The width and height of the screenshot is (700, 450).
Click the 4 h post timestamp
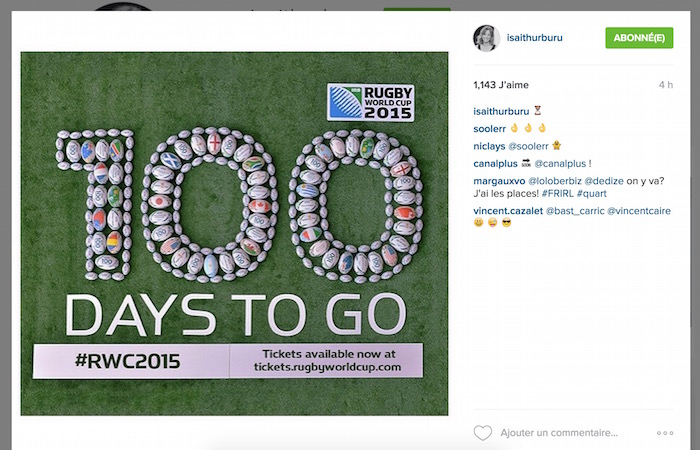tap(665, 85)
